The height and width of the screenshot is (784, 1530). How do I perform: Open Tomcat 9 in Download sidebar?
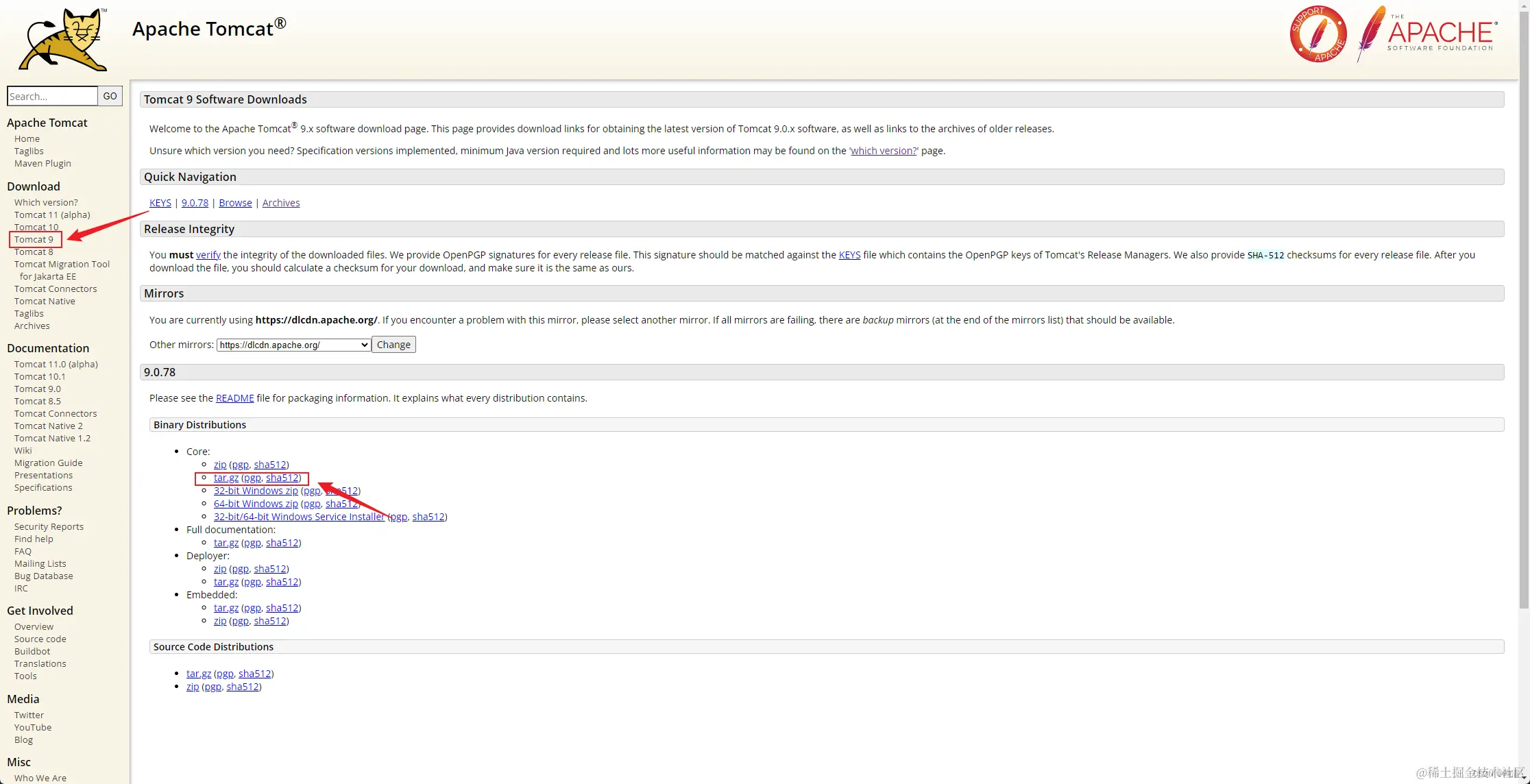(34, 239)
